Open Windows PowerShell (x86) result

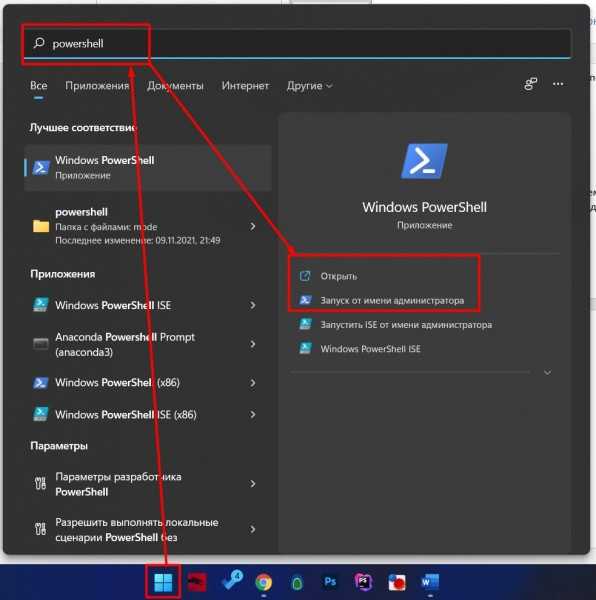148,383
